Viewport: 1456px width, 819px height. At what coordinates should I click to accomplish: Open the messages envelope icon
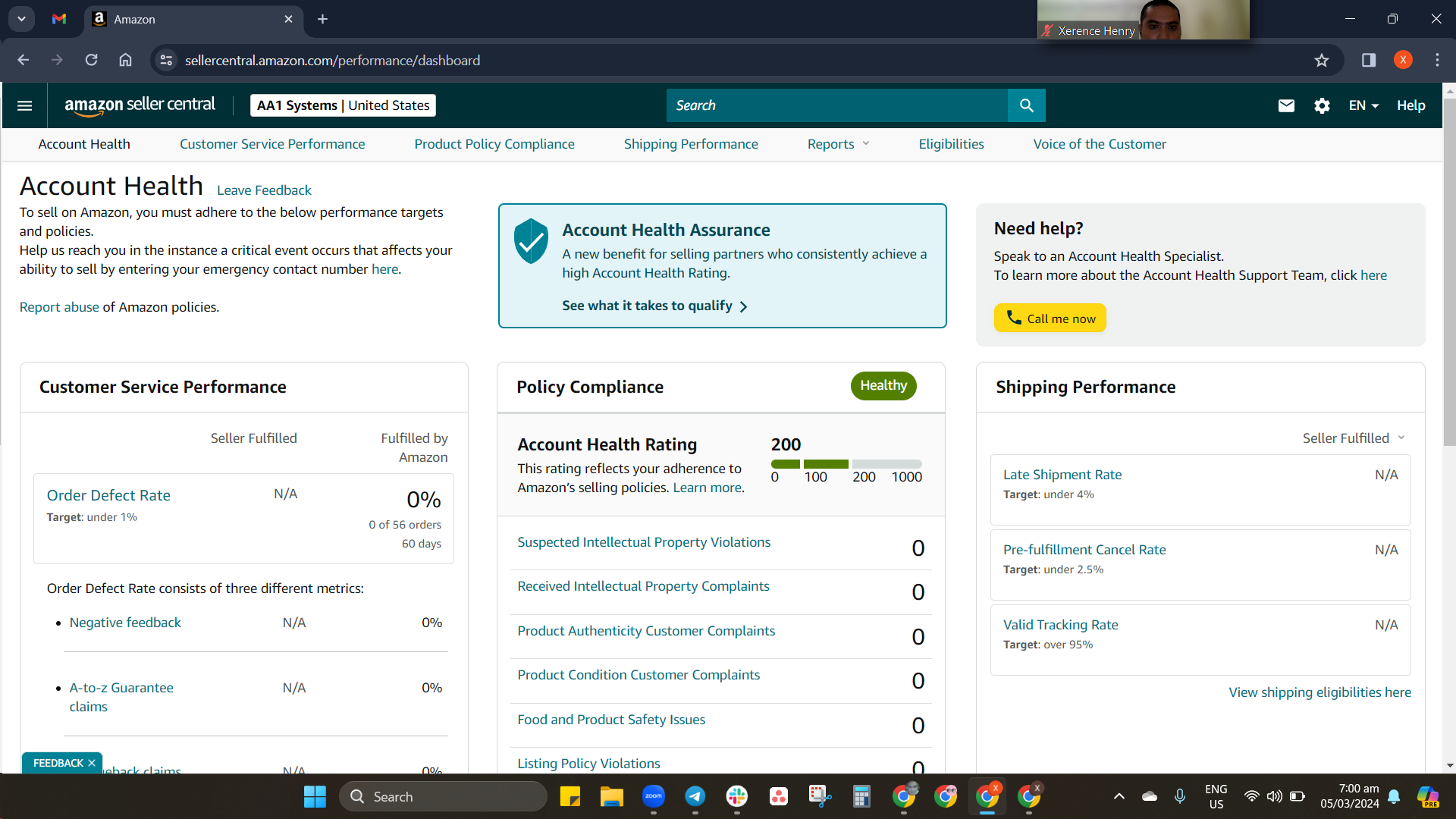[x=1286, y=105]
